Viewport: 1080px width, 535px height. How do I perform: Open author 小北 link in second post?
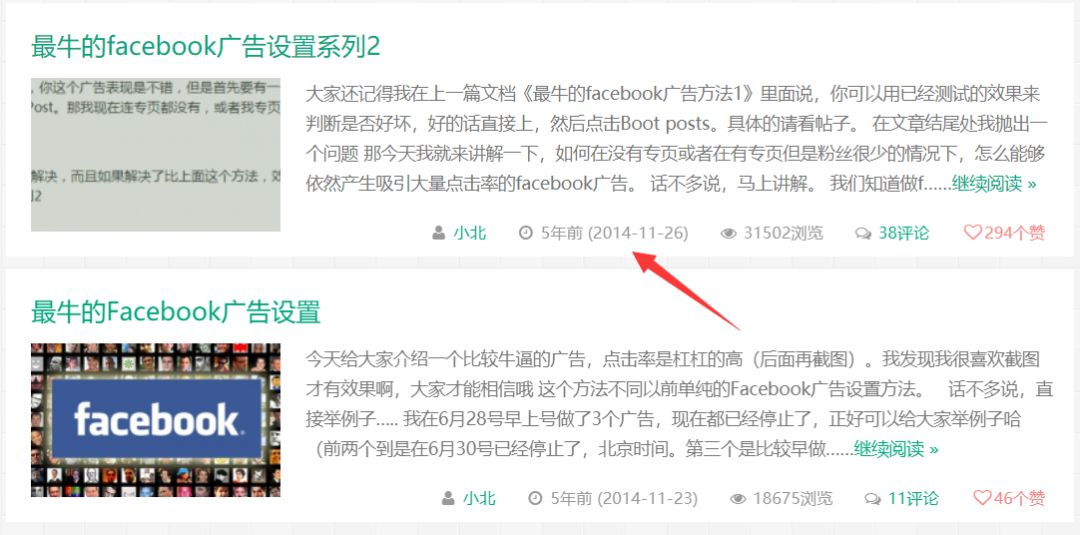click(479, 499)
